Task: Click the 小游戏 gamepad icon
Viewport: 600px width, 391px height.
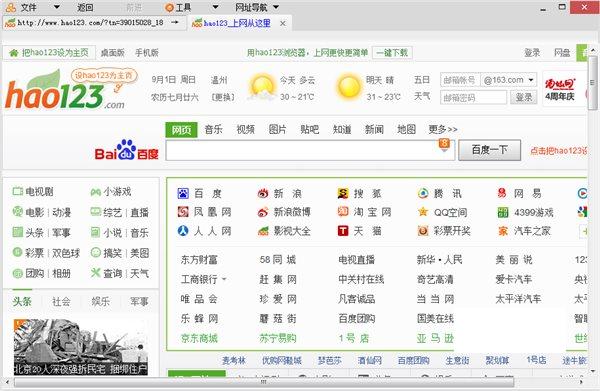Action: (x=95, y=192)
